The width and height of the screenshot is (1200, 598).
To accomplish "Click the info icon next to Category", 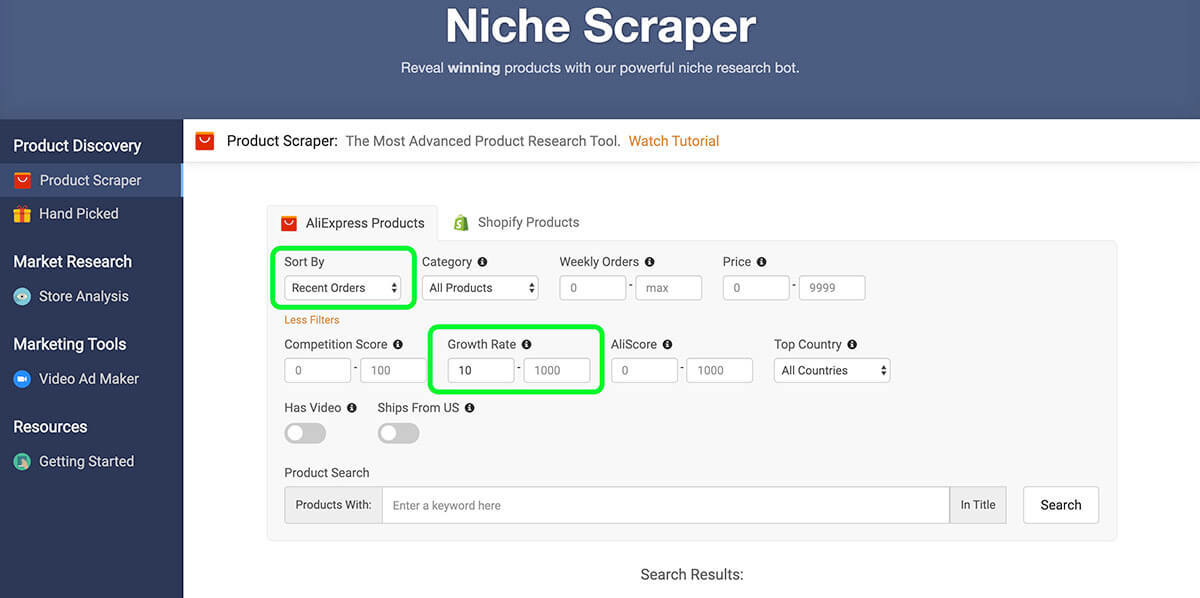I will click(x=483, y=262).
